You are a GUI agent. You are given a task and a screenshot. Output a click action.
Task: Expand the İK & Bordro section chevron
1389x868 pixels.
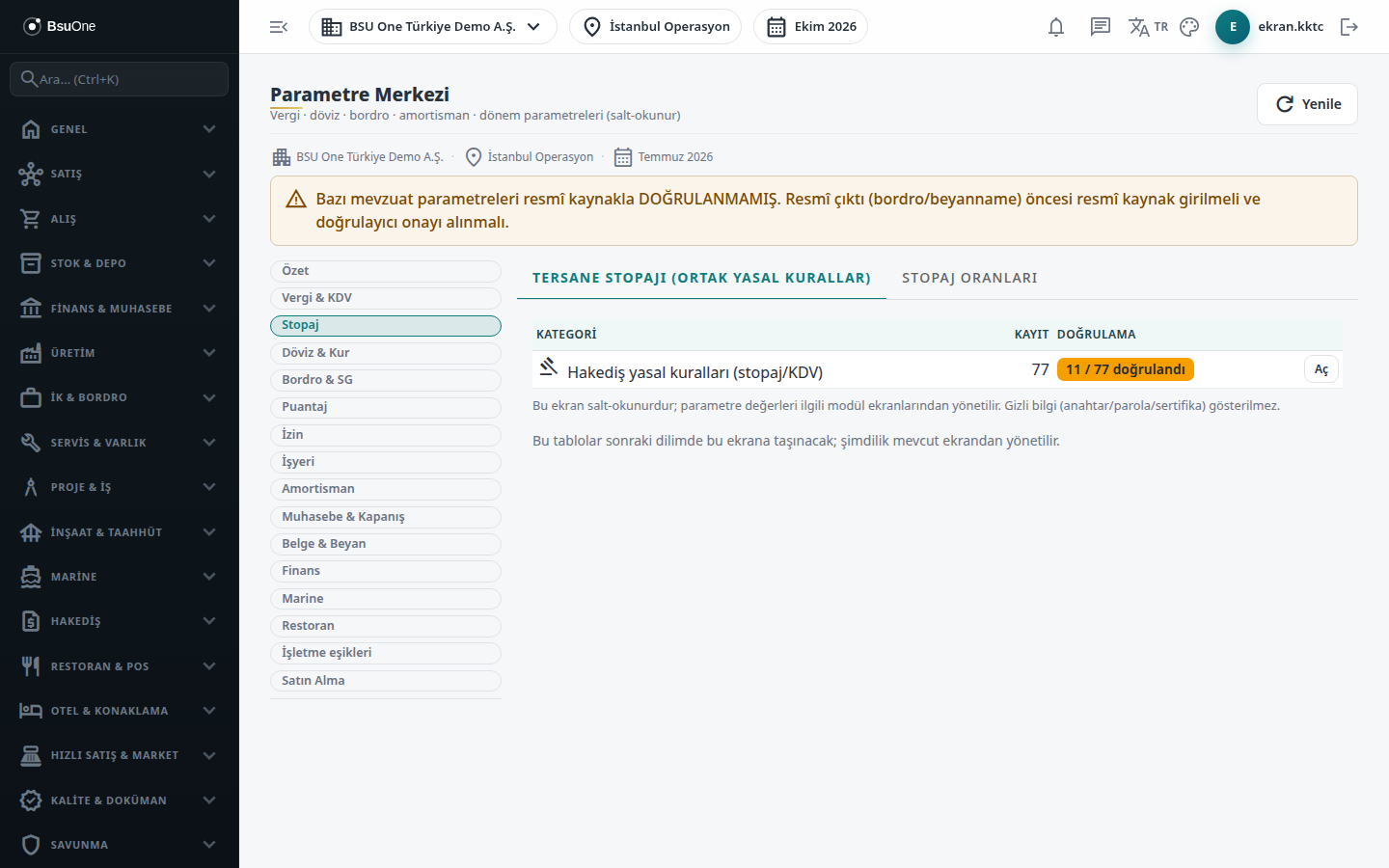209,397
